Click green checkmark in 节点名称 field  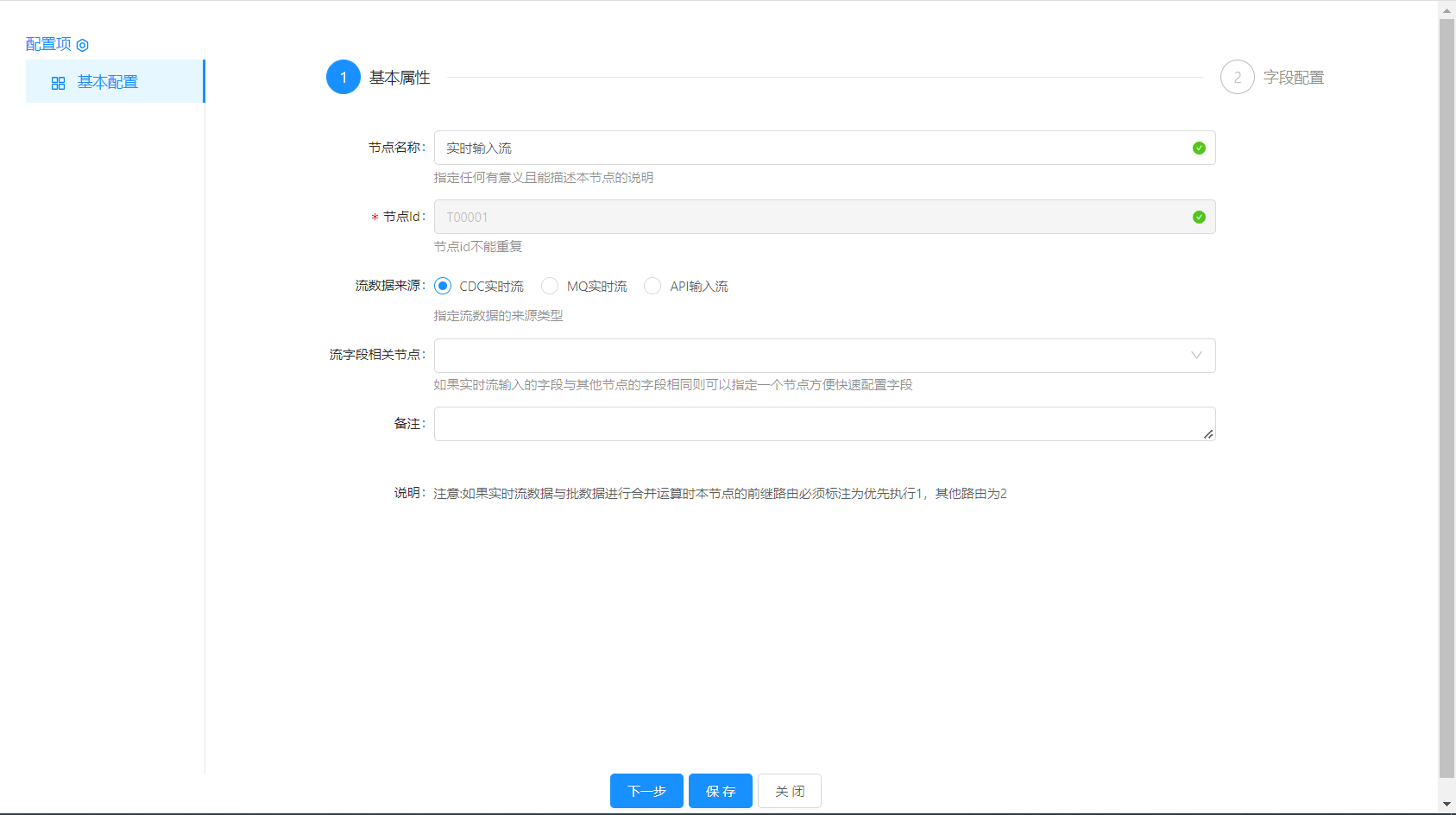[x=1199, y=148]
